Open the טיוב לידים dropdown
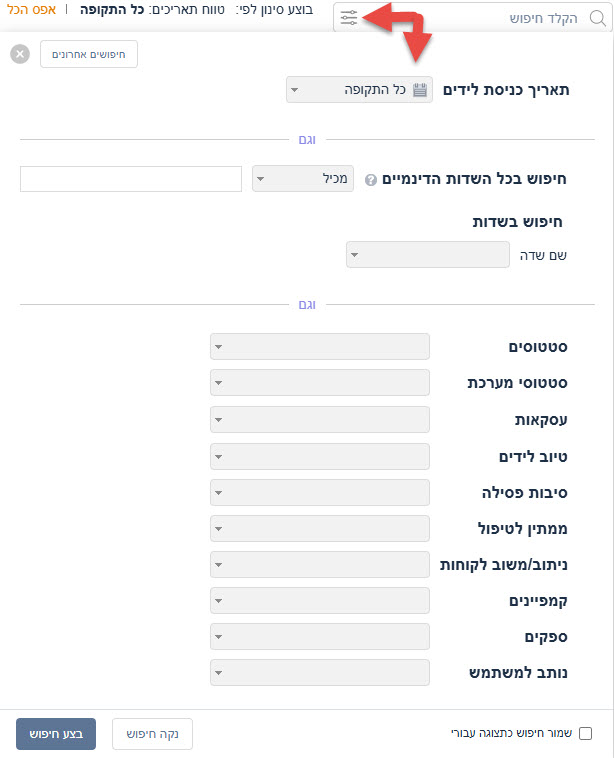Image resolution: width=614 pixels, height=758 pixels. pos(320,456)
